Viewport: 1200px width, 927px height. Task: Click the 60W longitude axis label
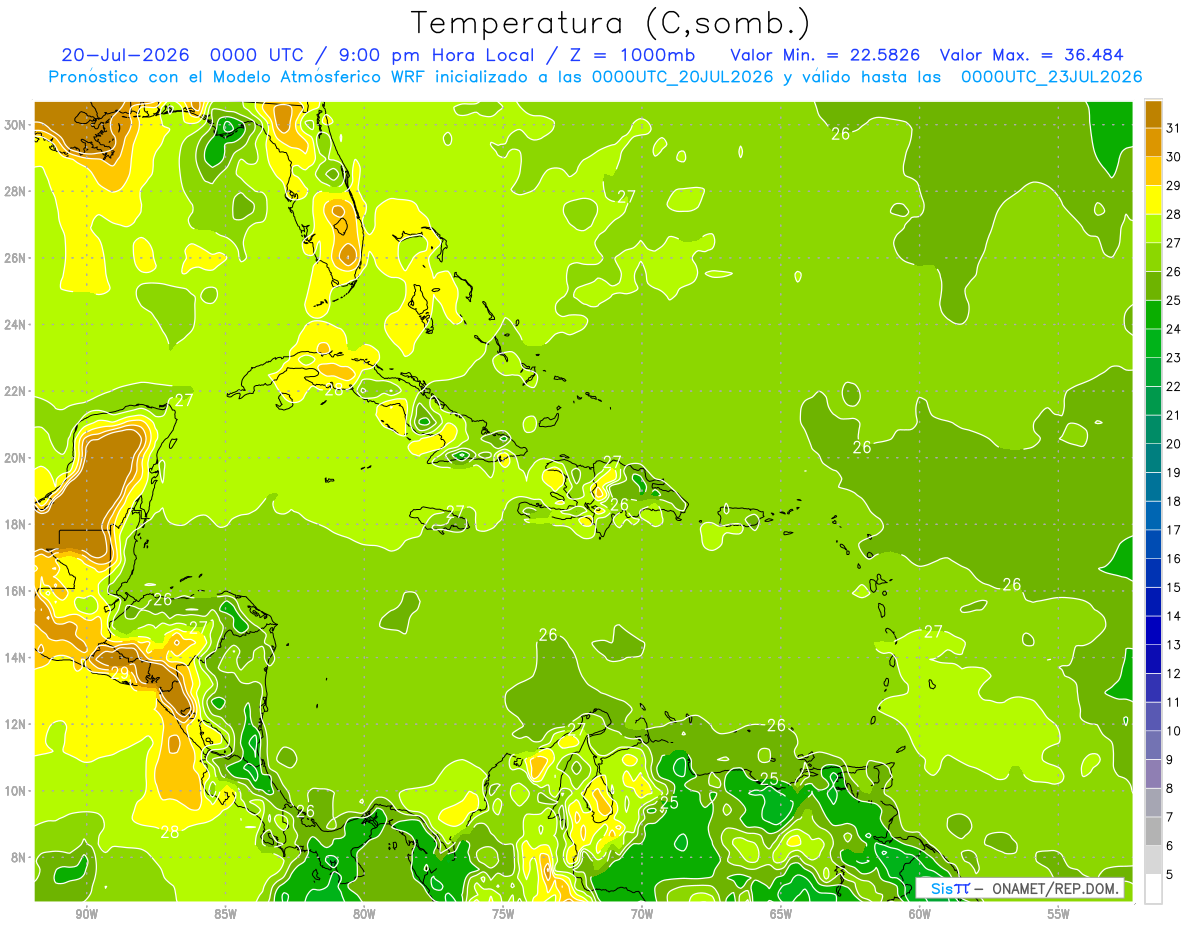pos(920,915)
